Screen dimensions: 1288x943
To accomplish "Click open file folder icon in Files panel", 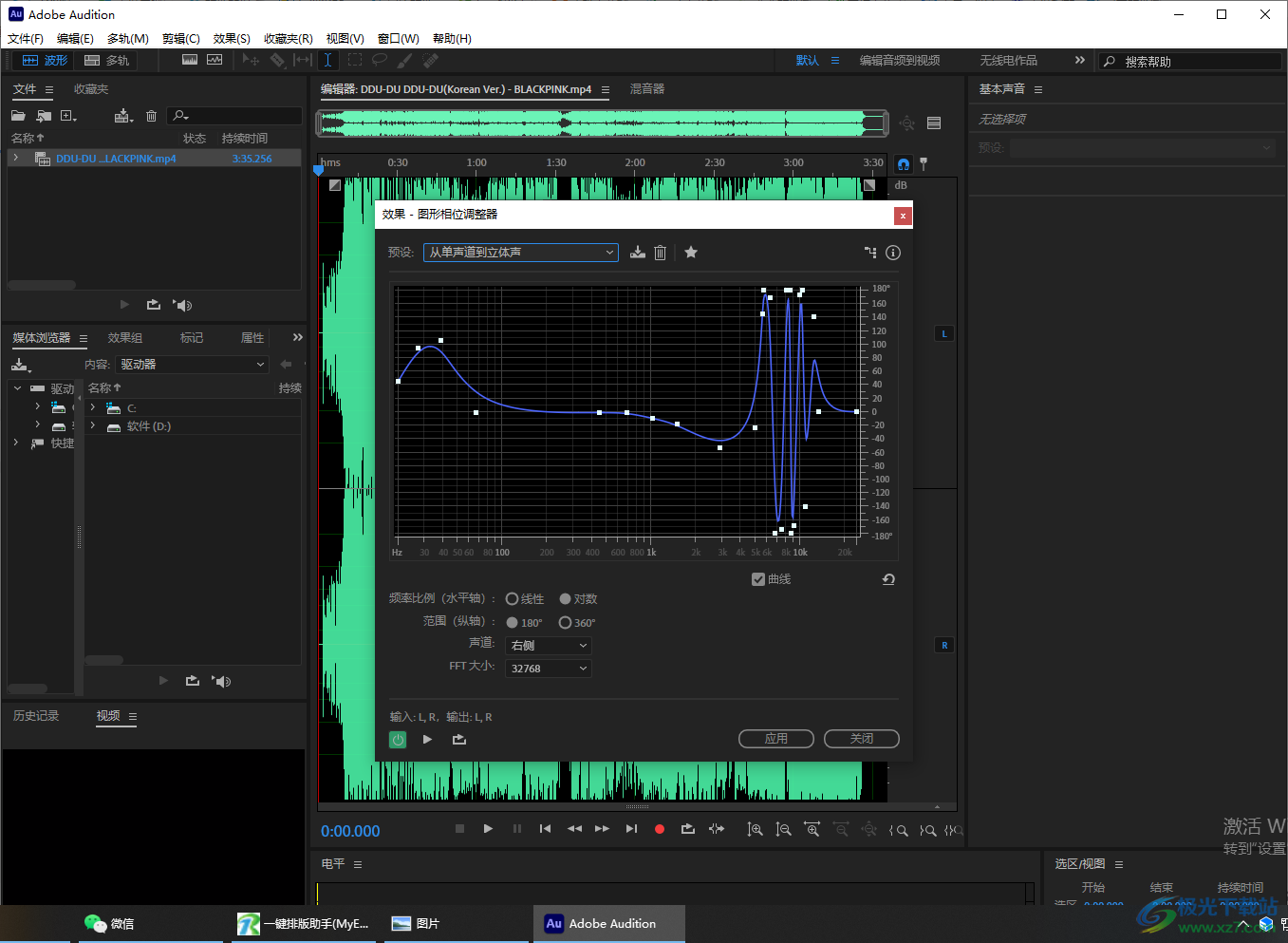I will pos(18,116).
